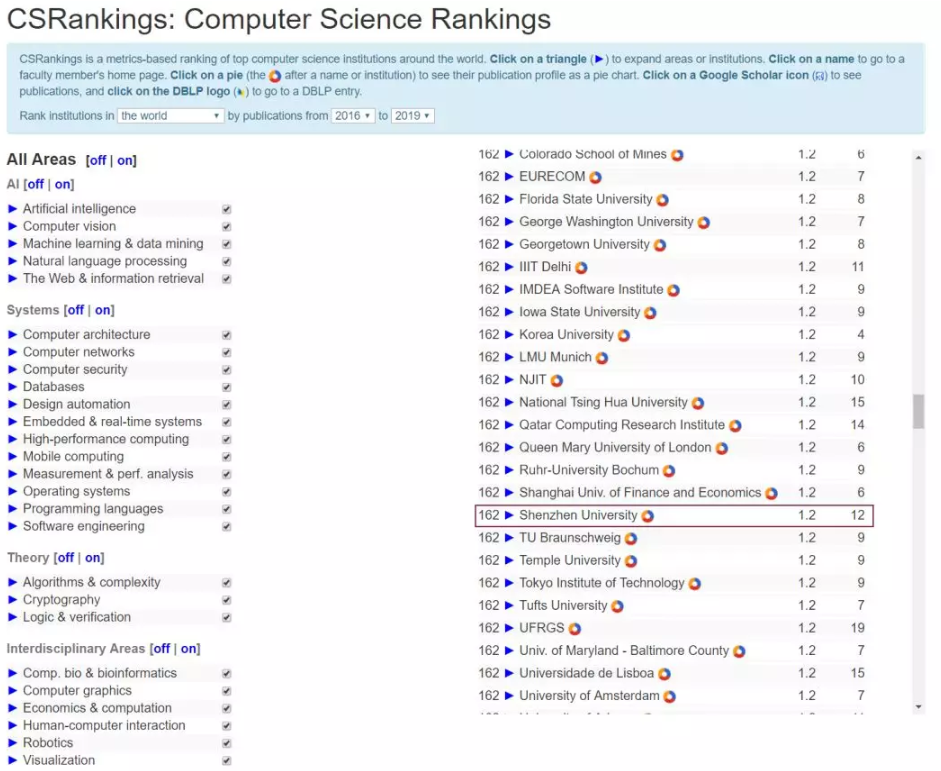This screenshot has height=771, width=941.
Task: Expand the Visualization area triangle
Action: tap(12, 760)
